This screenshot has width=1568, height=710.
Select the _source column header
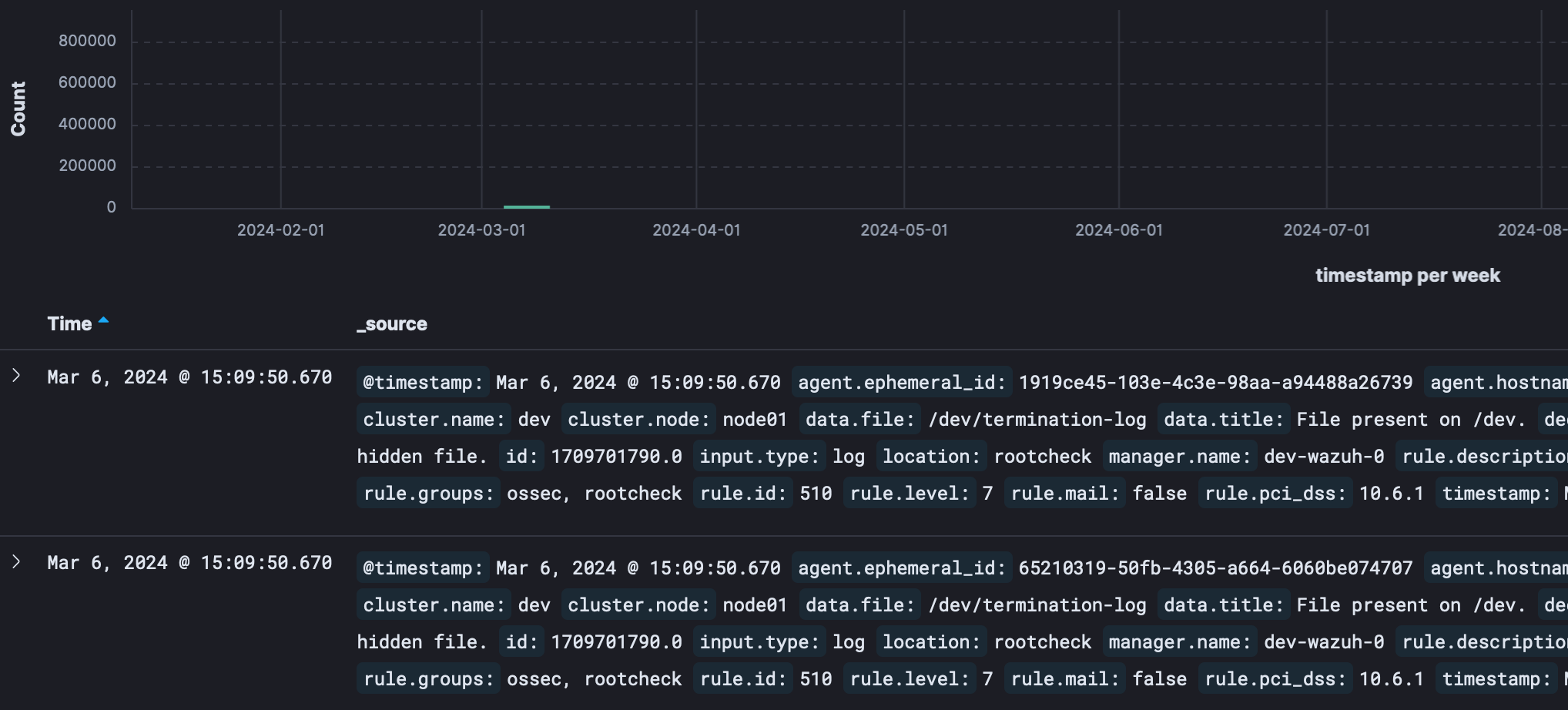click(391, 324)
